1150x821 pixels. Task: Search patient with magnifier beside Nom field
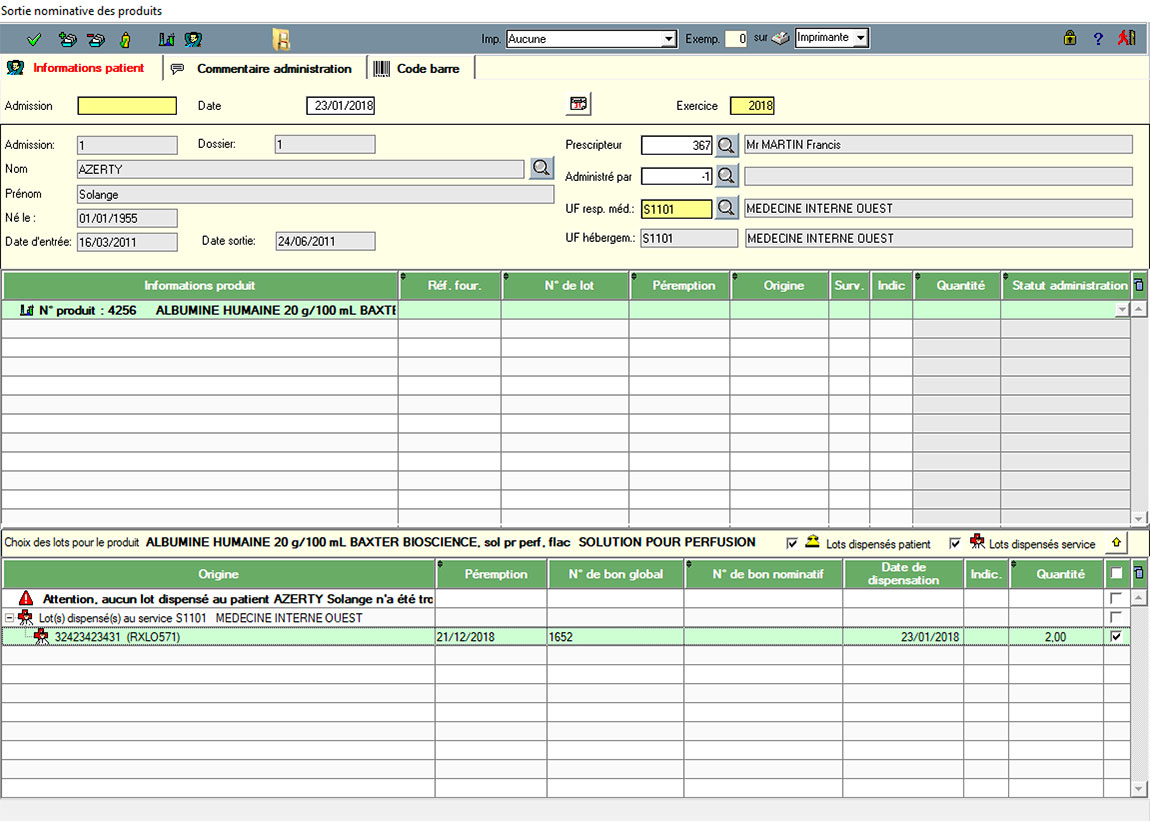pos(541,168)
